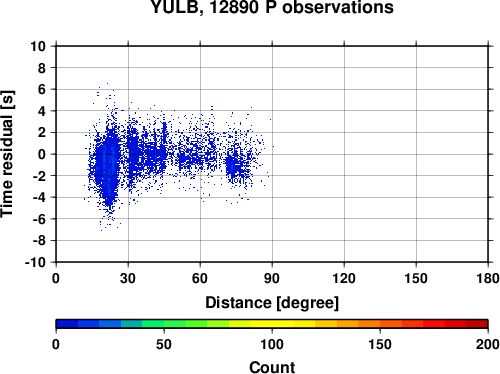Click the 90 tick label on distance axis
The image size is (500, 374).
click(272, 278)
